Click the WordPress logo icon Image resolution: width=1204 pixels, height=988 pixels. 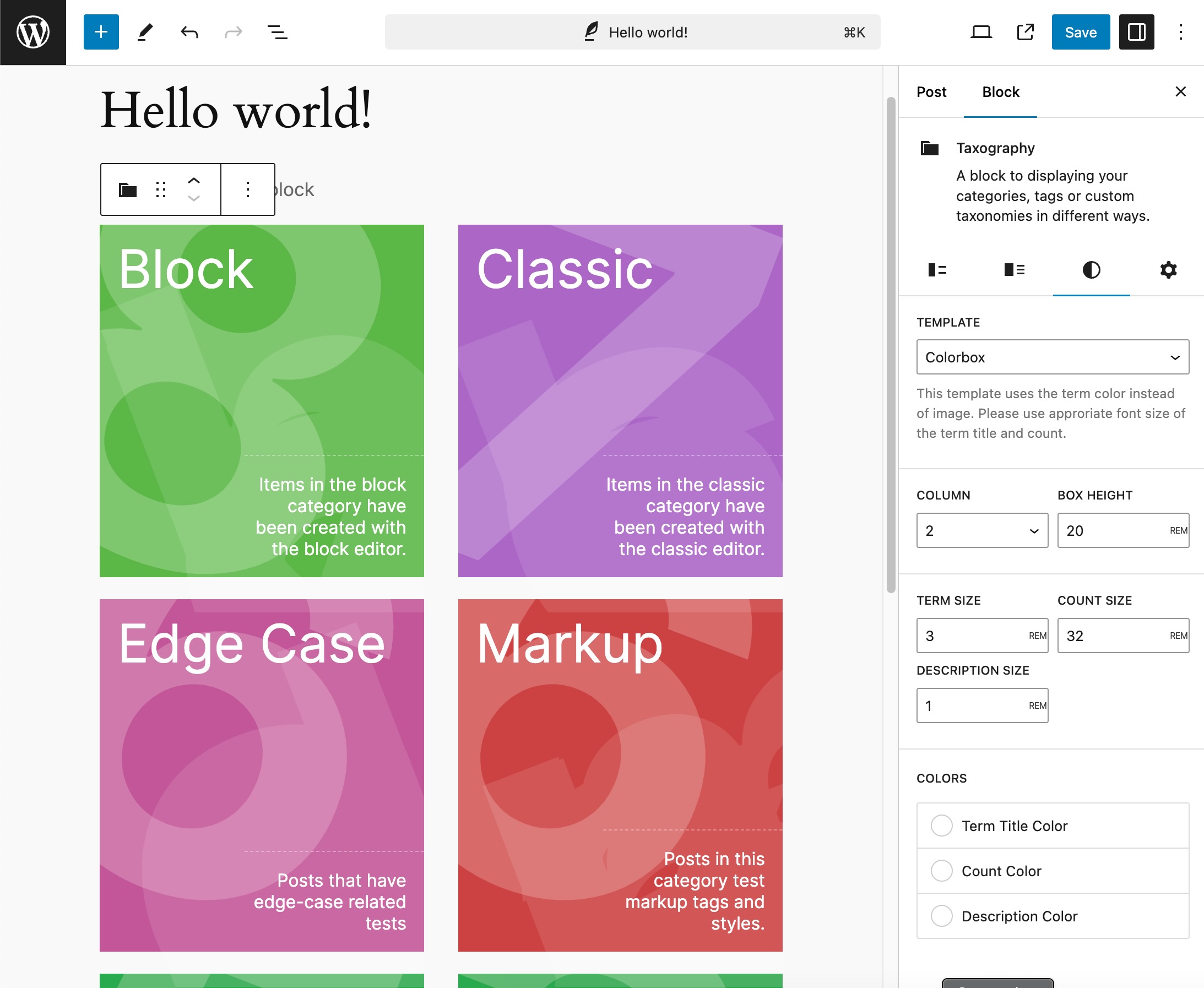click(32, 32)
